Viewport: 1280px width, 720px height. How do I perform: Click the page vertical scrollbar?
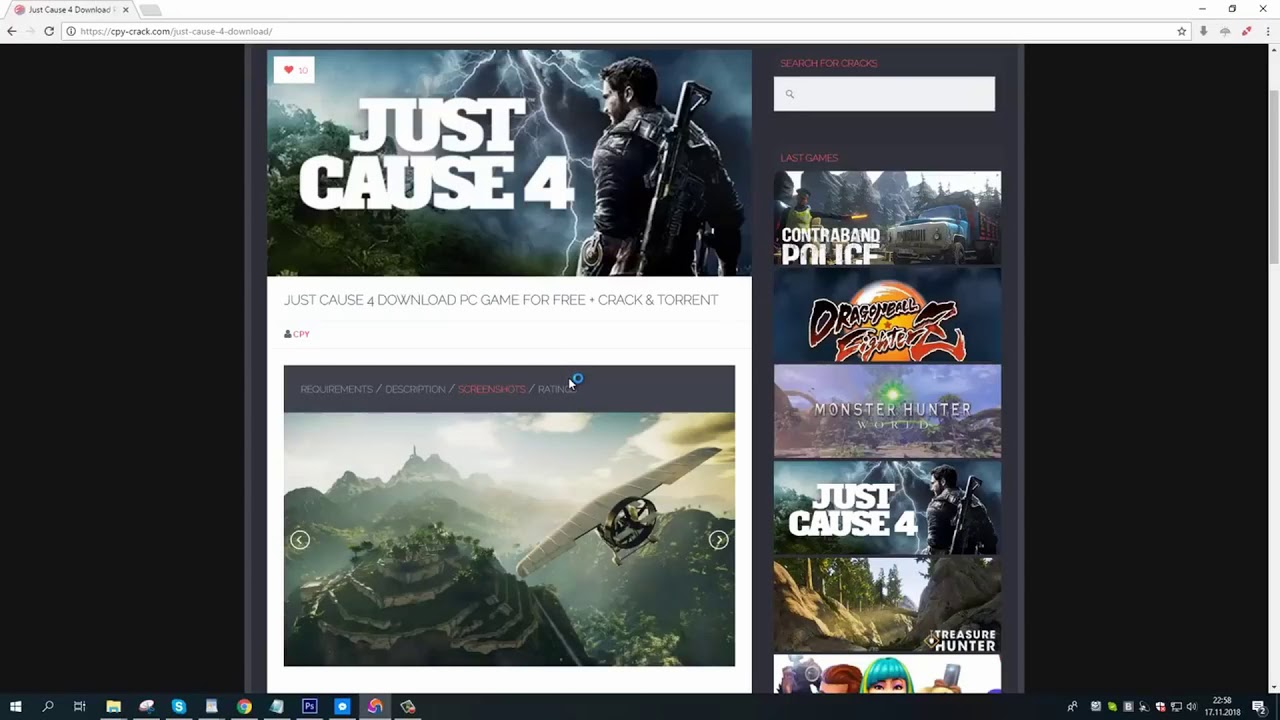[x=1272, y=175]
